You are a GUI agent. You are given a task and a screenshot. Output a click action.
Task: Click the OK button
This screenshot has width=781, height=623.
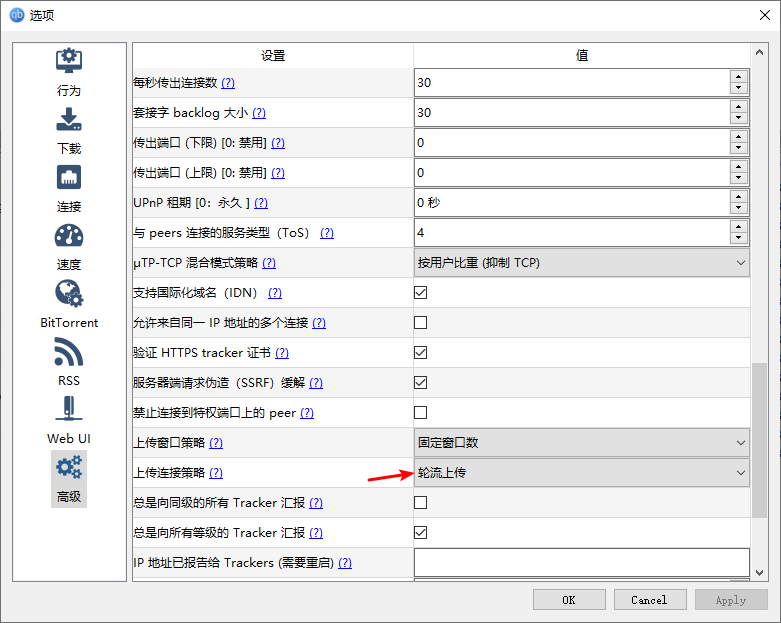(569, 600)
